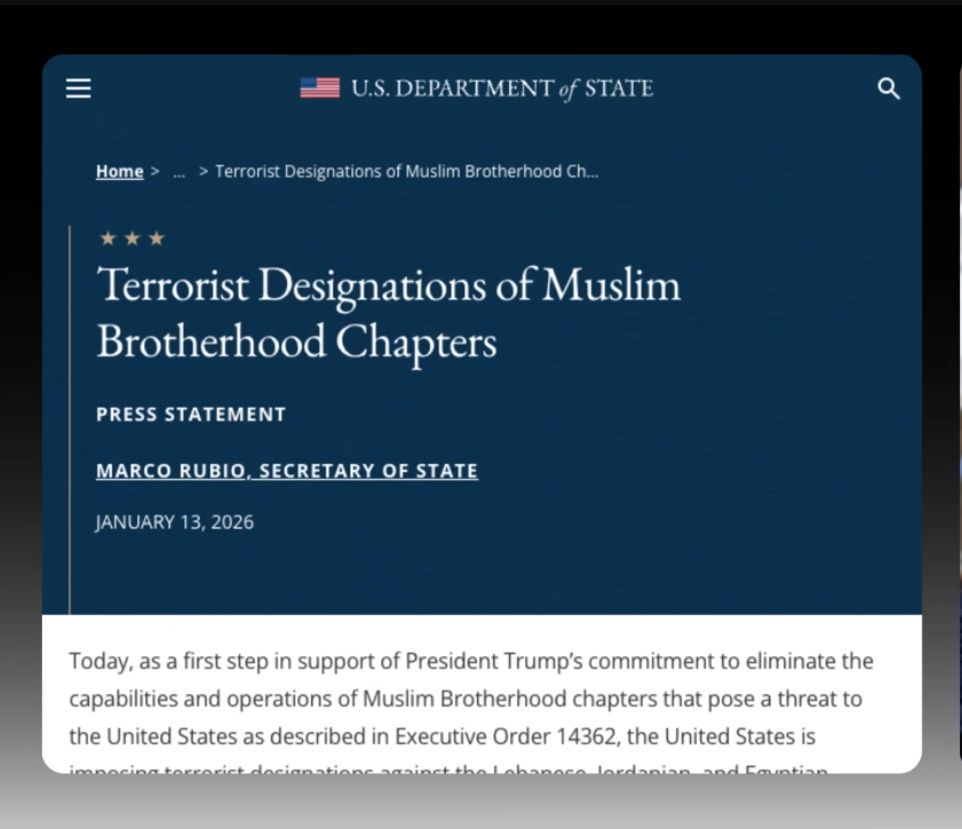Open the hamburger navigation menu
Screen dimensions: 962x829
[79, 88]
